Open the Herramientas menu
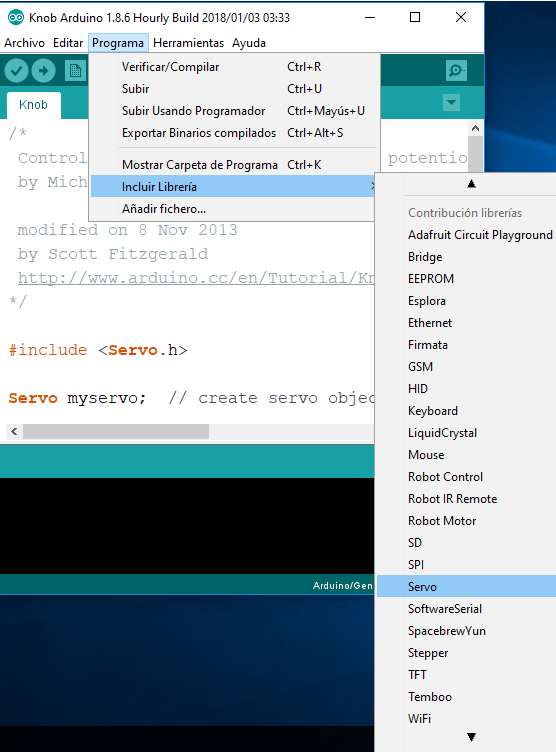556x752 pixels. coord(188,43)
